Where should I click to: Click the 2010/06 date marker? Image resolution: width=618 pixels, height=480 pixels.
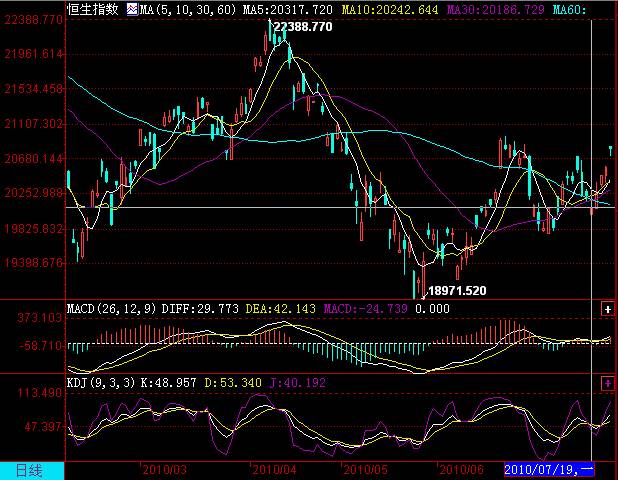[461, 470]
